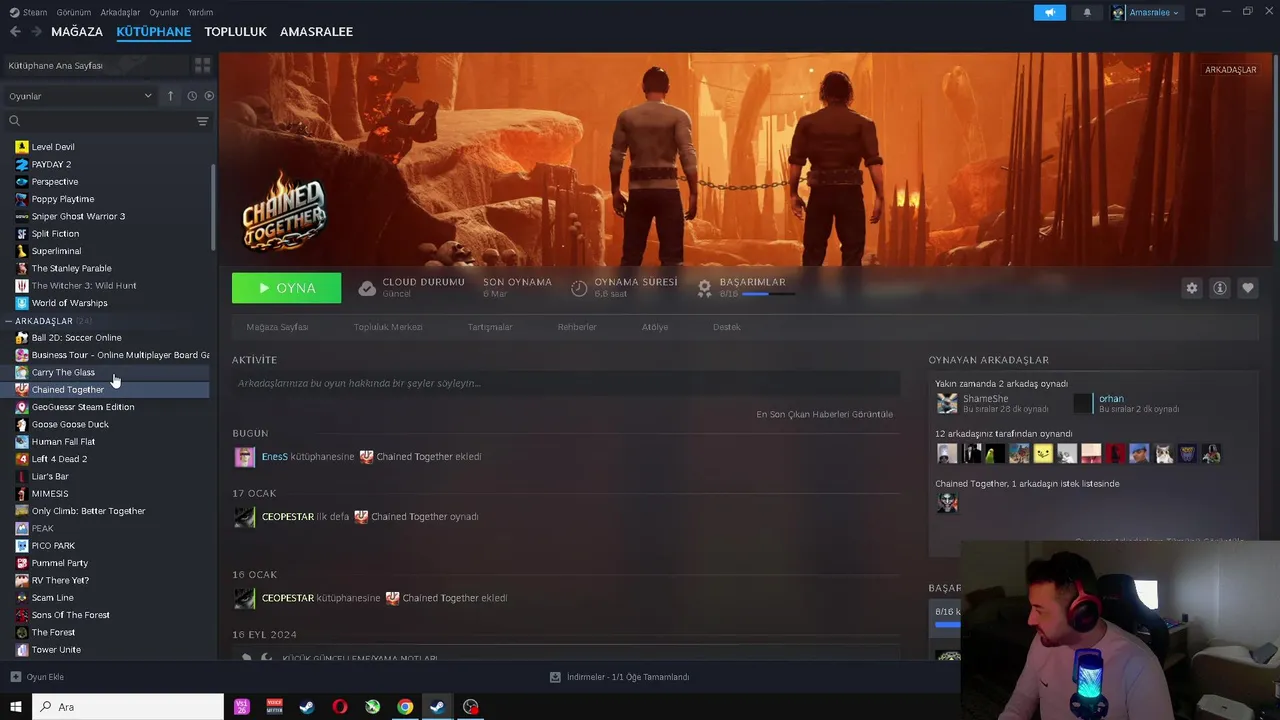Click the Big Picture mode monitor icon
Screen dimensions: 1280x720
click(x=1201, y=13)
